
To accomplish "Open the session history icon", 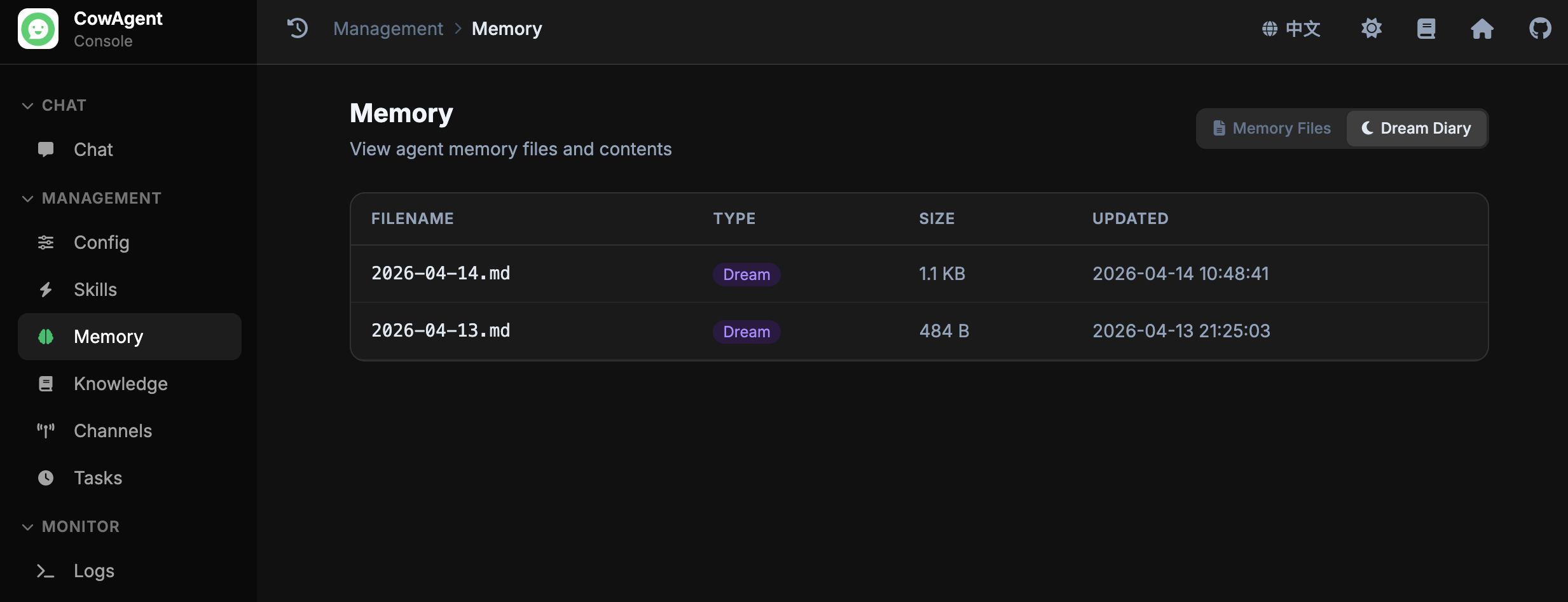I will point(298,29).
